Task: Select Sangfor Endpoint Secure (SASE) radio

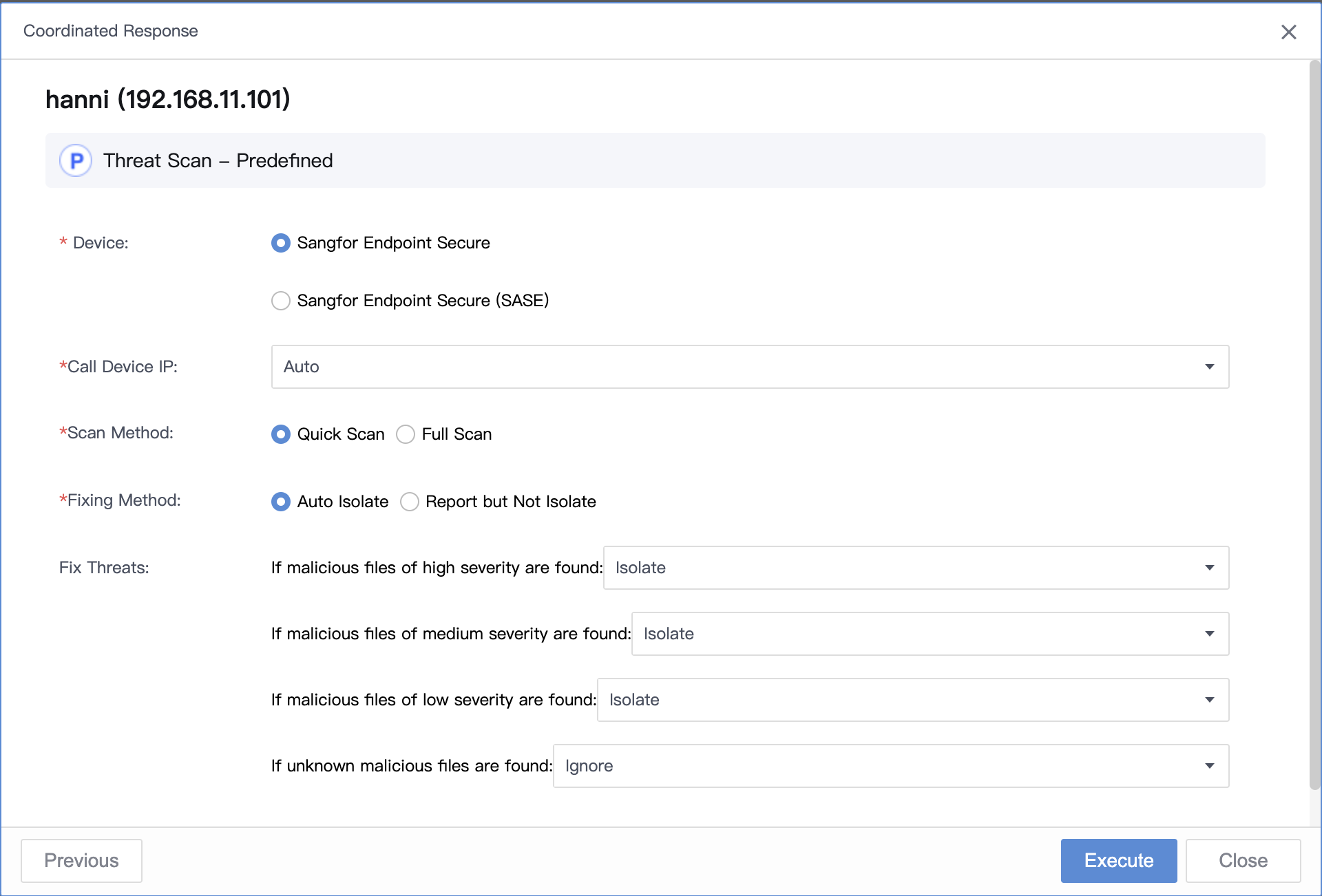Action: click(281, 301)
